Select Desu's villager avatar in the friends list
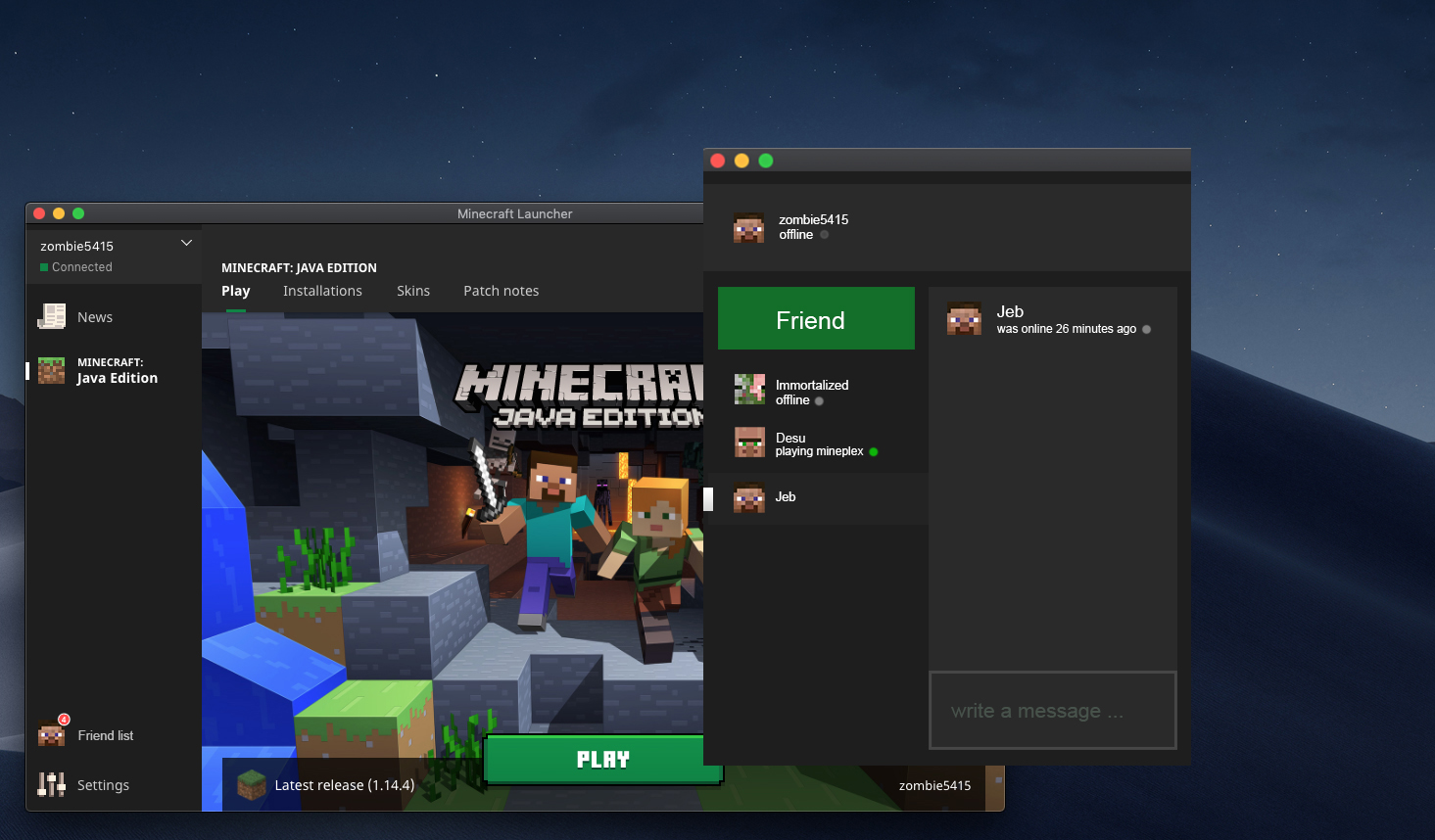 point(749,443)
